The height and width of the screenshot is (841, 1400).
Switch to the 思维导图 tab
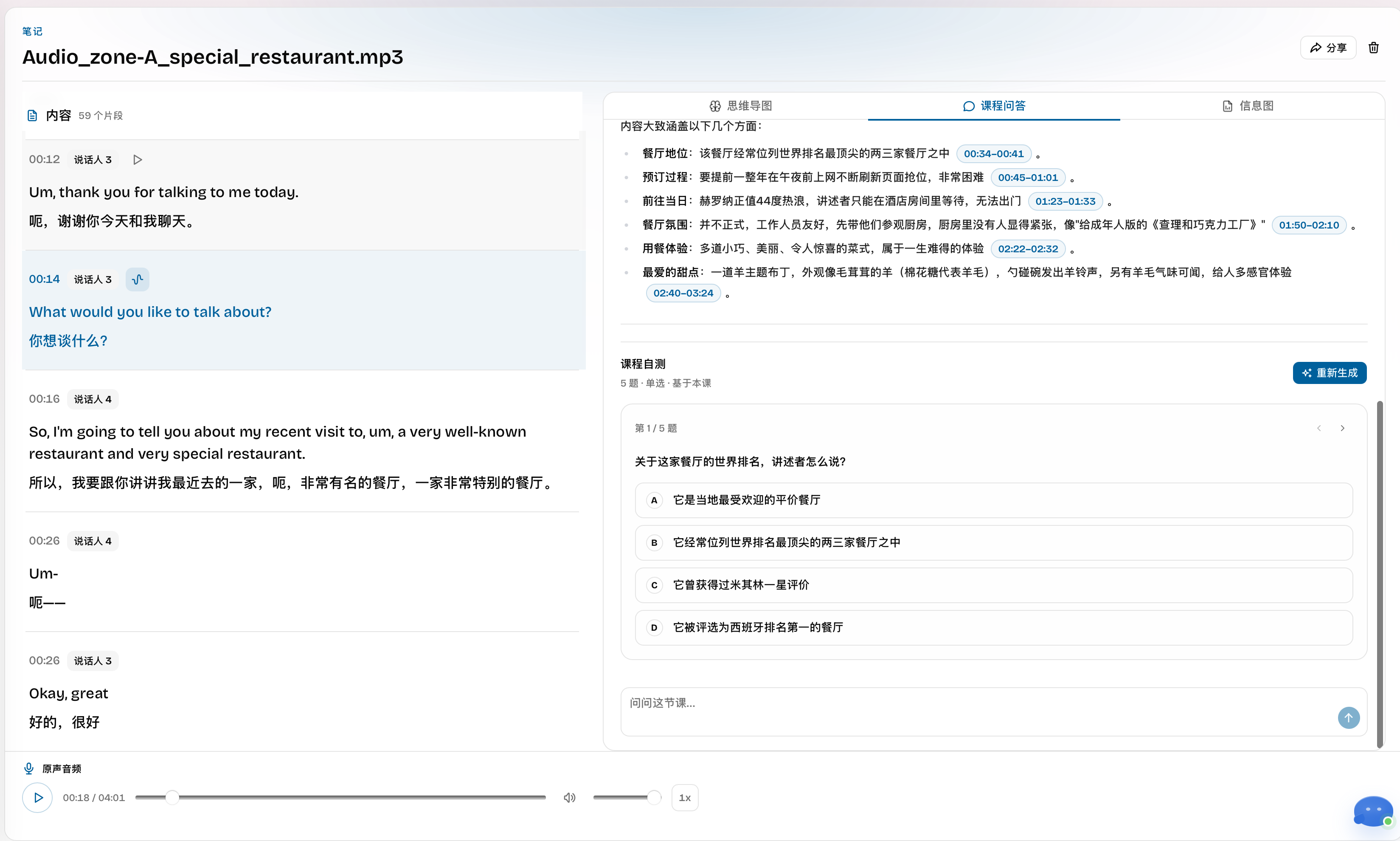tap(741, 106)
